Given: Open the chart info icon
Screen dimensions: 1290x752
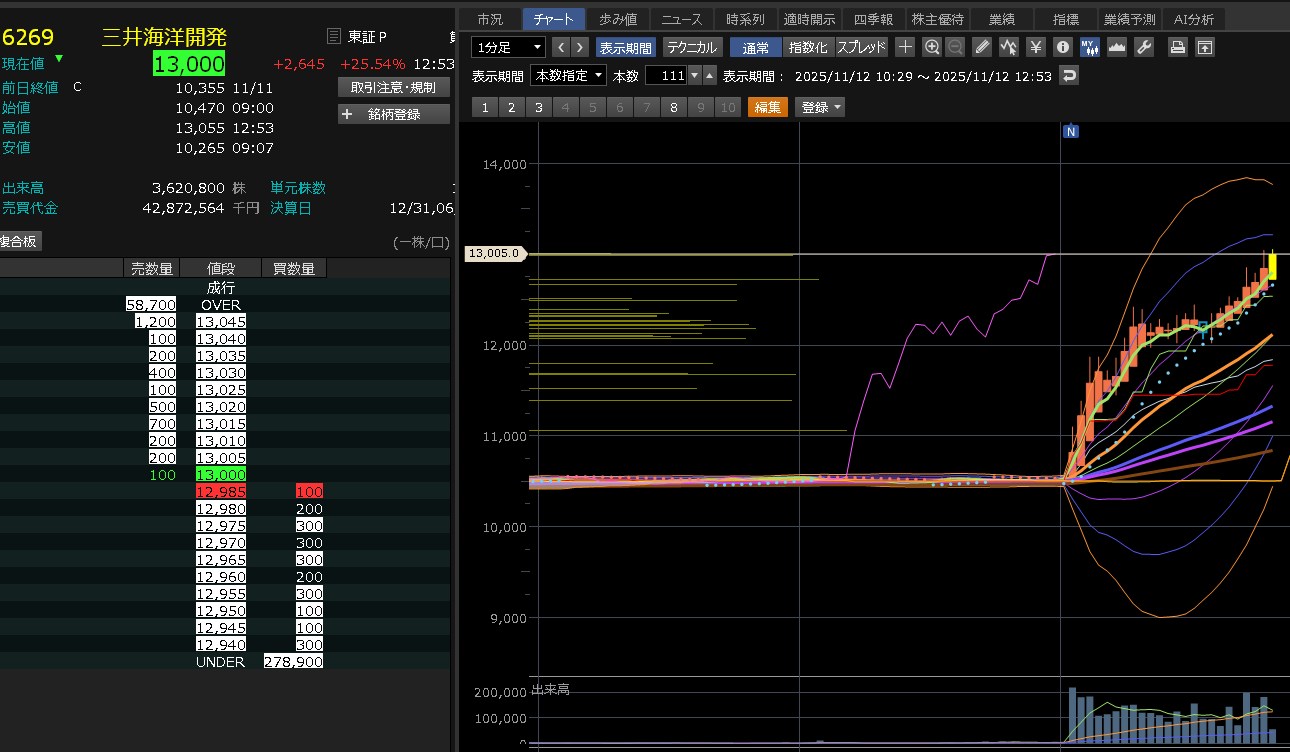Looking at the screenshot, I should pos(1063,47).
